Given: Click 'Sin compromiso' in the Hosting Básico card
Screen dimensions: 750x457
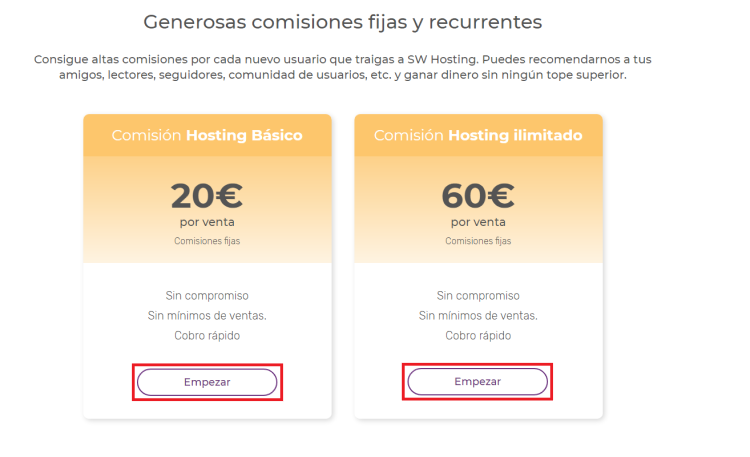Looking at the screenshot, I should coord(207,296).
